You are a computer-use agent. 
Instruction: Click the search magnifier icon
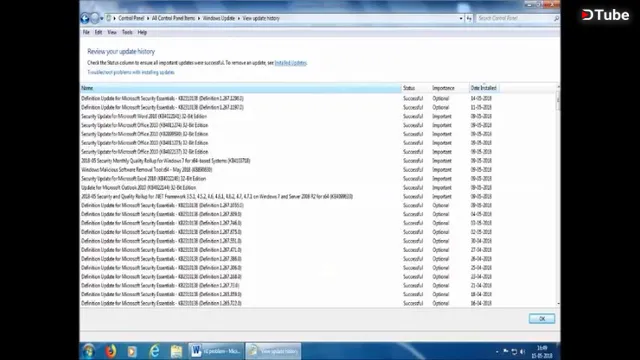click(556, 18)
